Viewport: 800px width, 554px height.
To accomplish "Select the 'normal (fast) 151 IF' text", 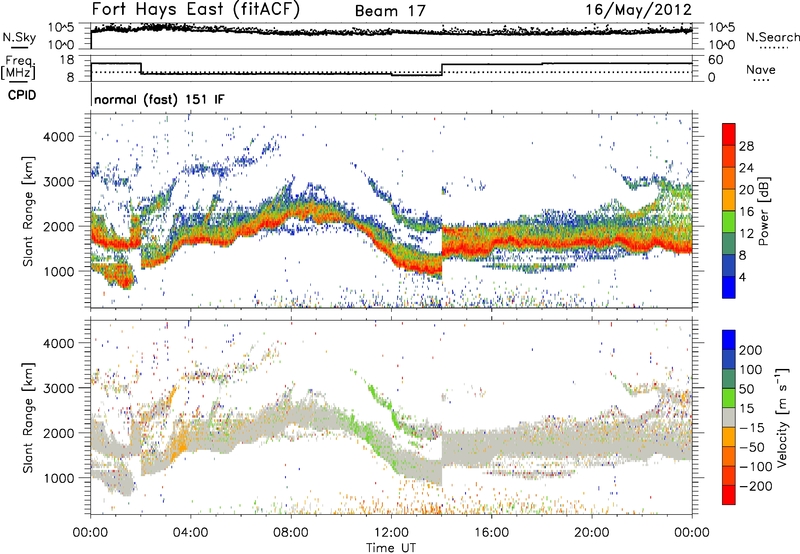I will pos(159,99).
